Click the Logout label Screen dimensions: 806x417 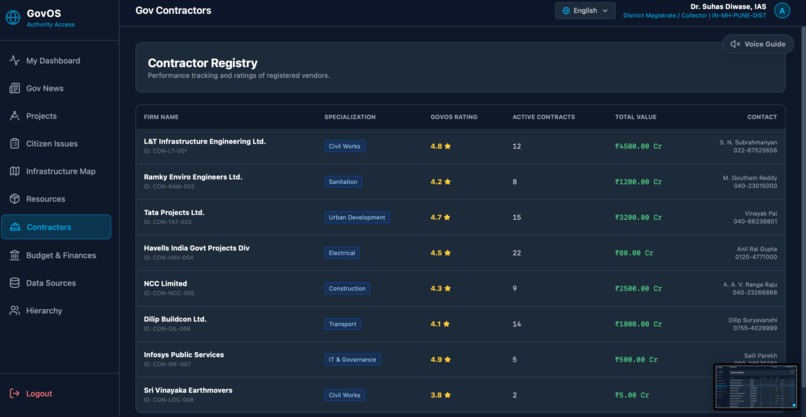tap(39, 393)
